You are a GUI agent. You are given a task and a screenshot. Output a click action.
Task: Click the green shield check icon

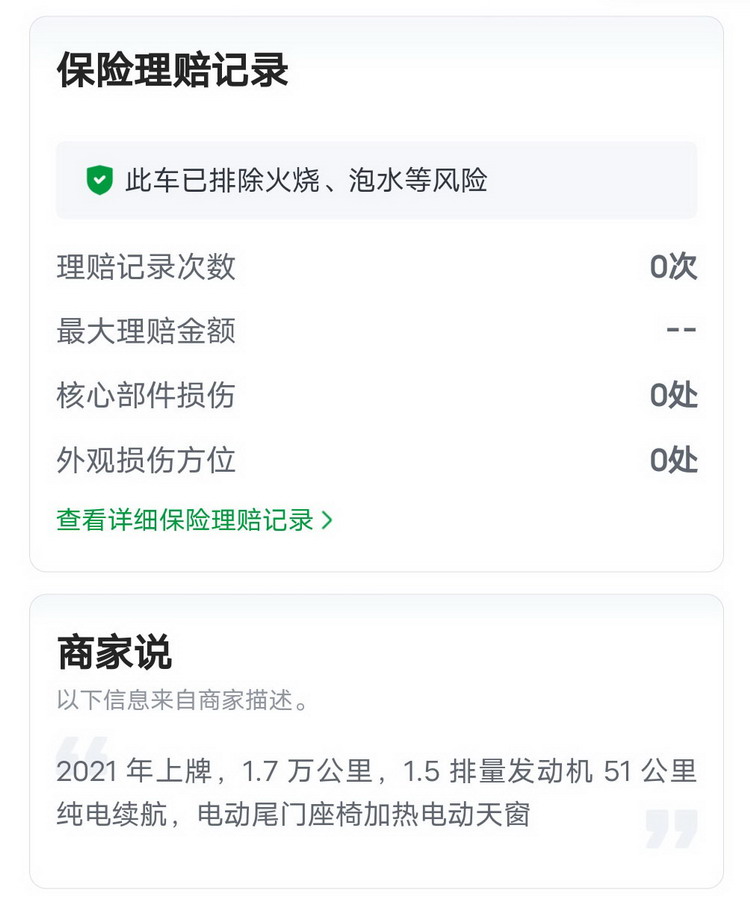pyautogui.click(x=99, y=181)
